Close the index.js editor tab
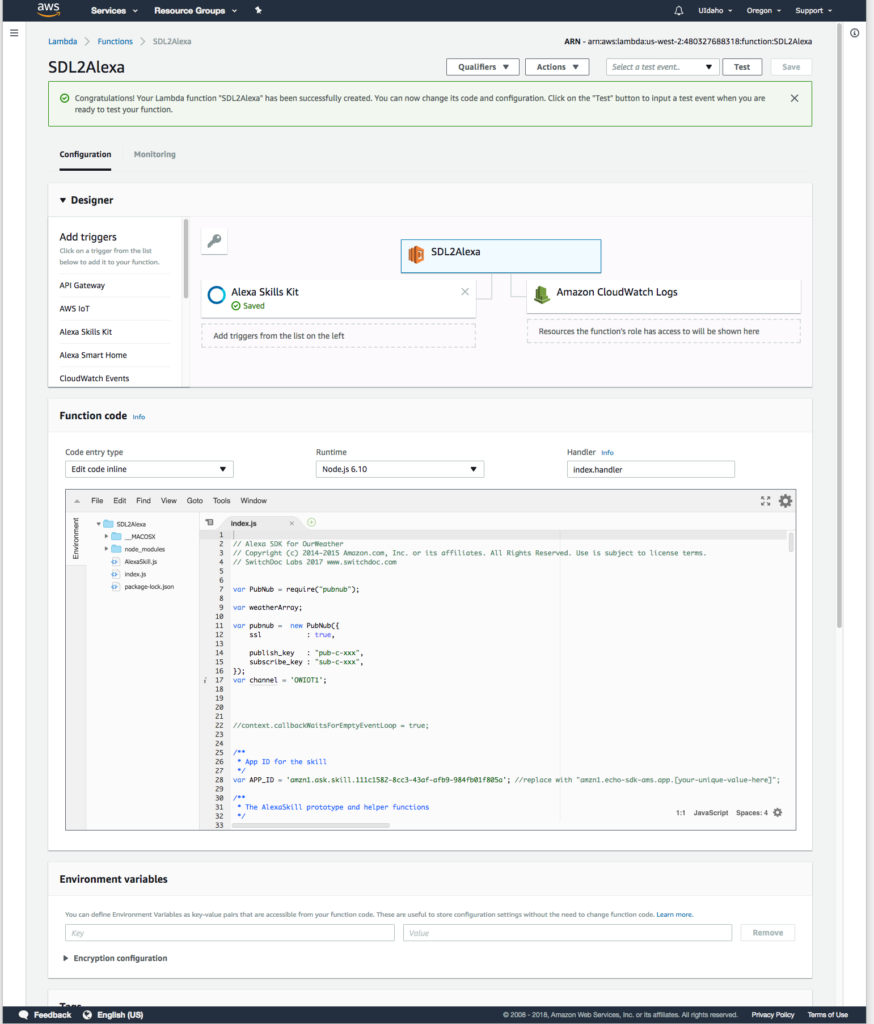 (x=291, y=523)
